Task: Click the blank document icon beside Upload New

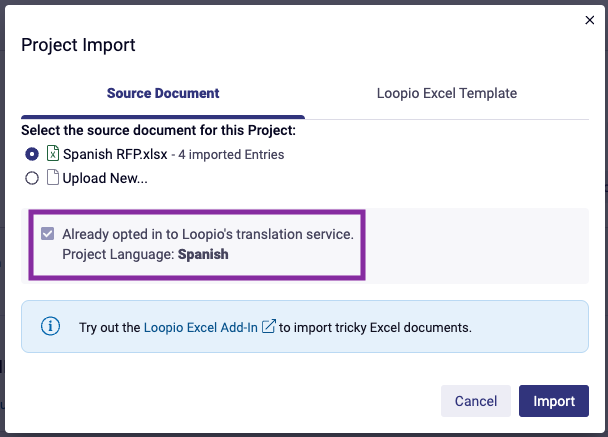Action: [x=53, y=177]
